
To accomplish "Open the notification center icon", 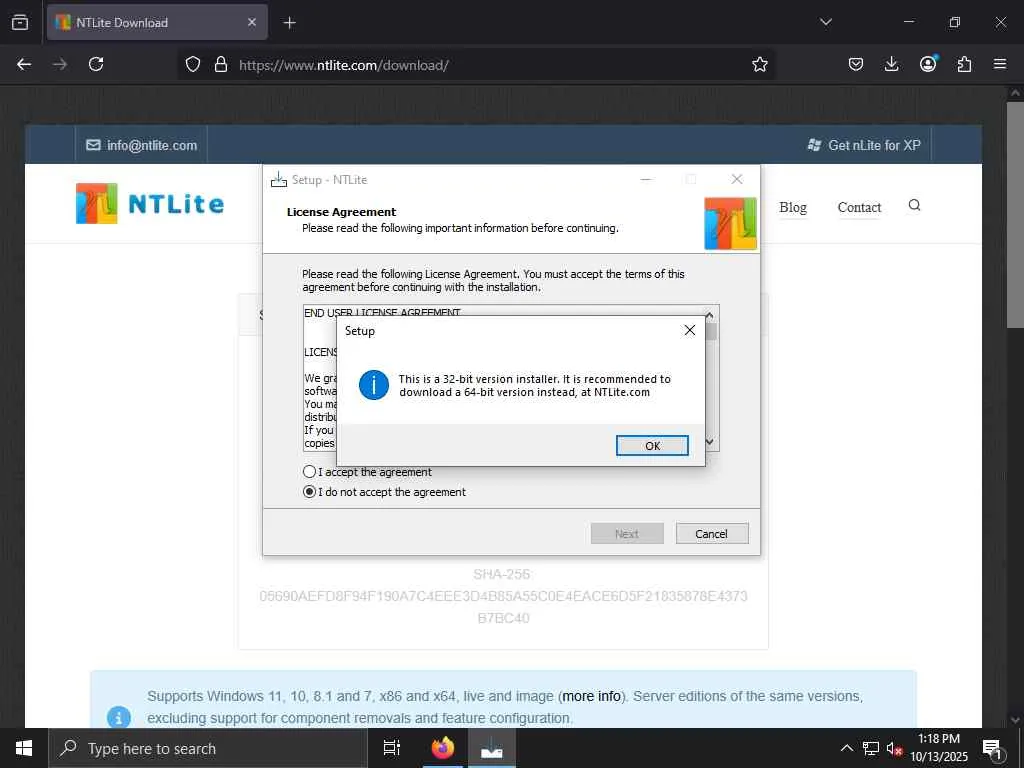I will click(993, 748).
